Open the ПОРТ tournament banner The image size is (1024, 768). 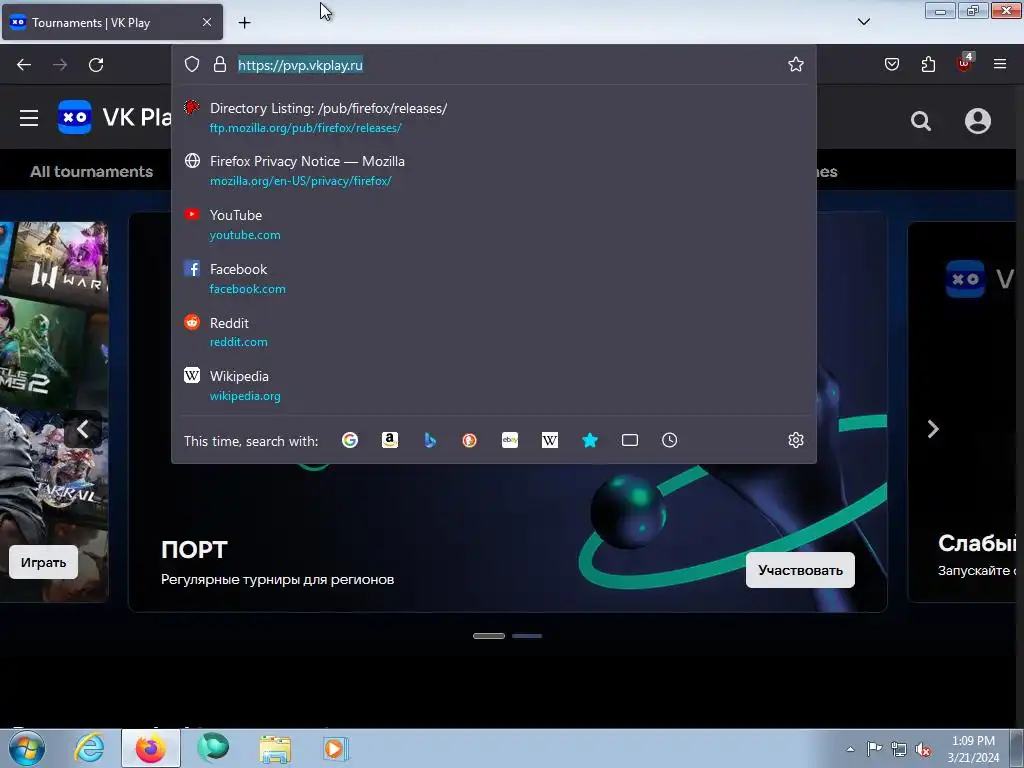pos(507,412)
